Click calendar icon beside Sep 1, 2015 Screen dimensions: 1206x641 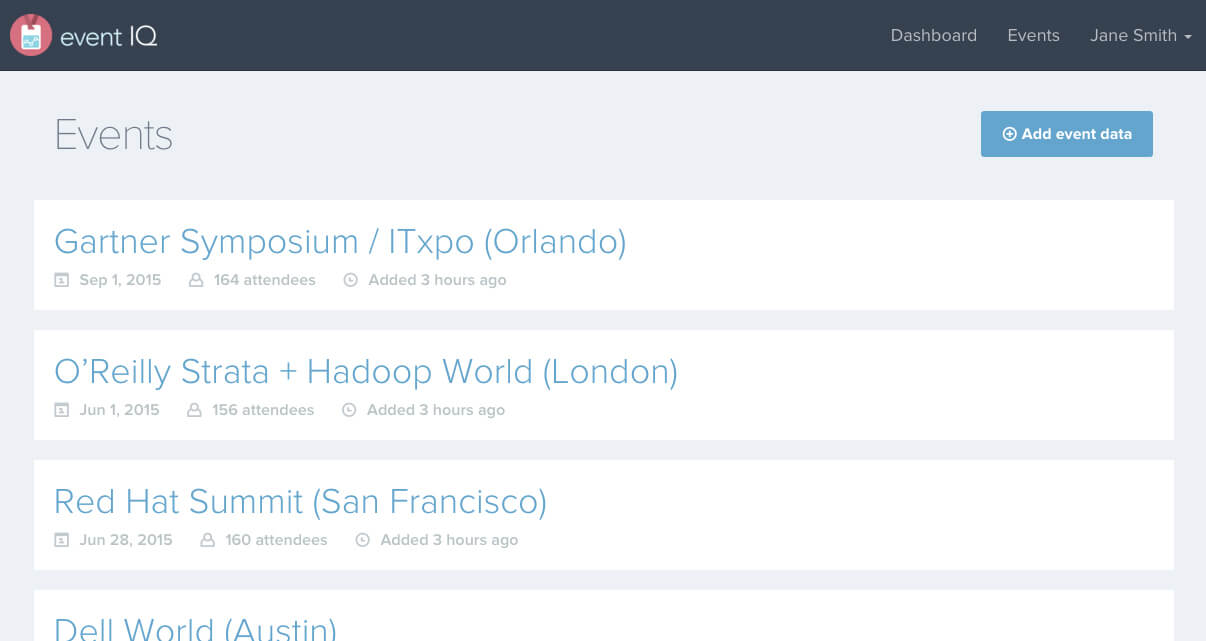point(62,280)
